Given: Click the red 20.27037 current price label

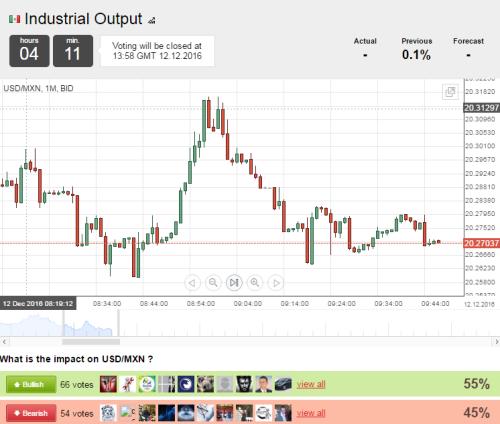Looking at the screenshot, I should [x=482, y=243].
